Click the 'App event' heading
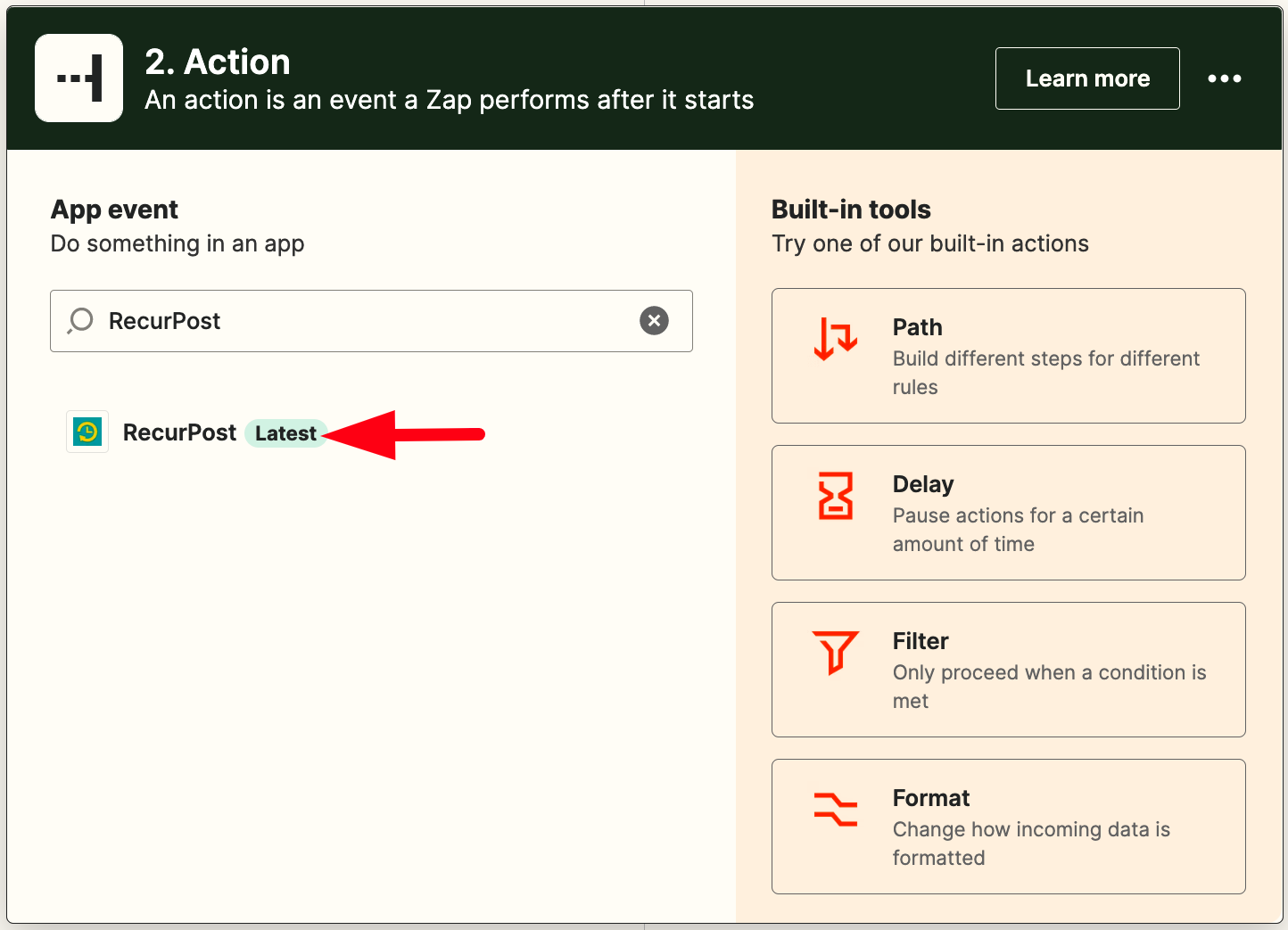The width and height of the screenshot is (1288, 930). pos(114,210)
